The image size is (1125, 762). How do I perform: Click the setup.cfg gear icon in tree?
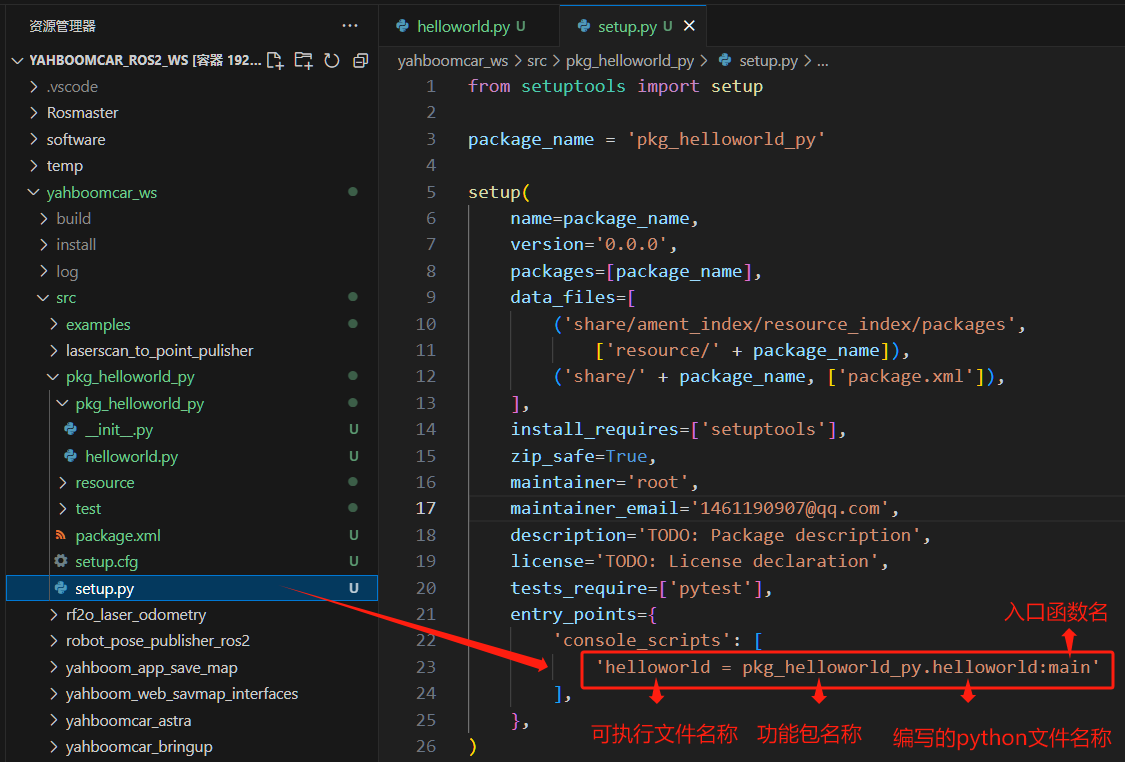click(61, 562)
